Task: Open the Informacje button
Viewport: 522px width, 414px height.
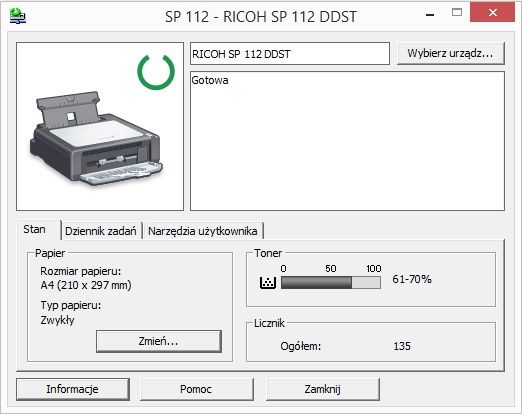Action: 73,389
